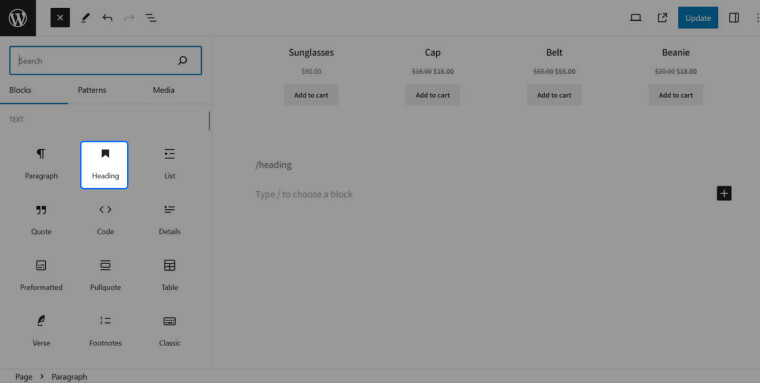Click the /heading paragraph text
This screenshot has height=383, width=760.
pyautogui.click(x=273, y=165)
